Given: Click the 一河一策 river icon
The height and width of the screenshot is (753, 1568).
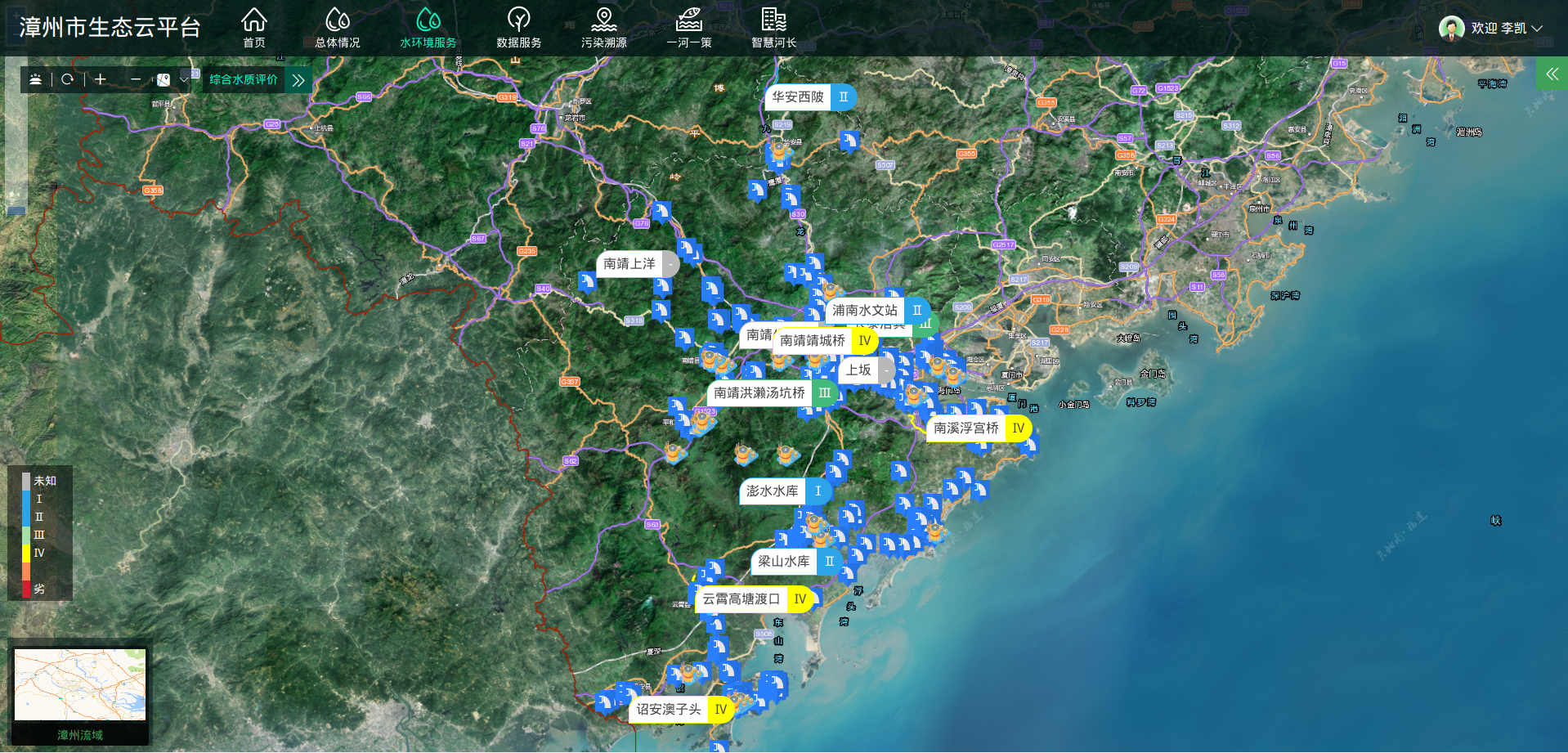Looking at the screenshot, I should click(689, 19).
